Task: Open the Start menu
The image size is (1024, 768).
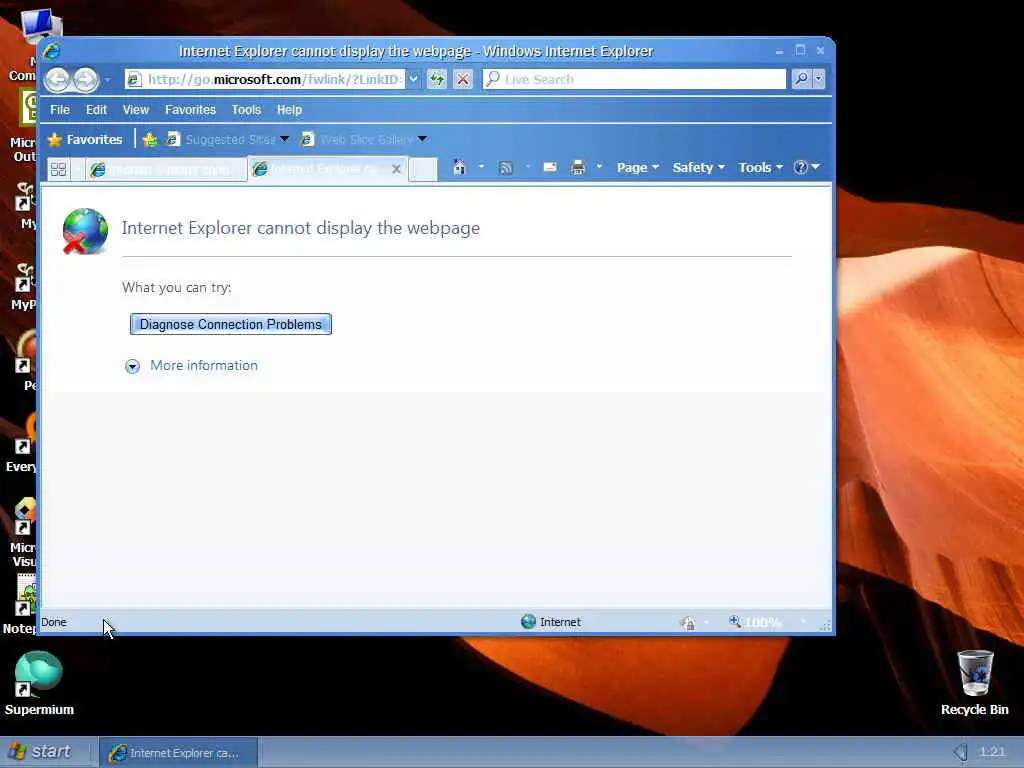Action: point(41,752)
